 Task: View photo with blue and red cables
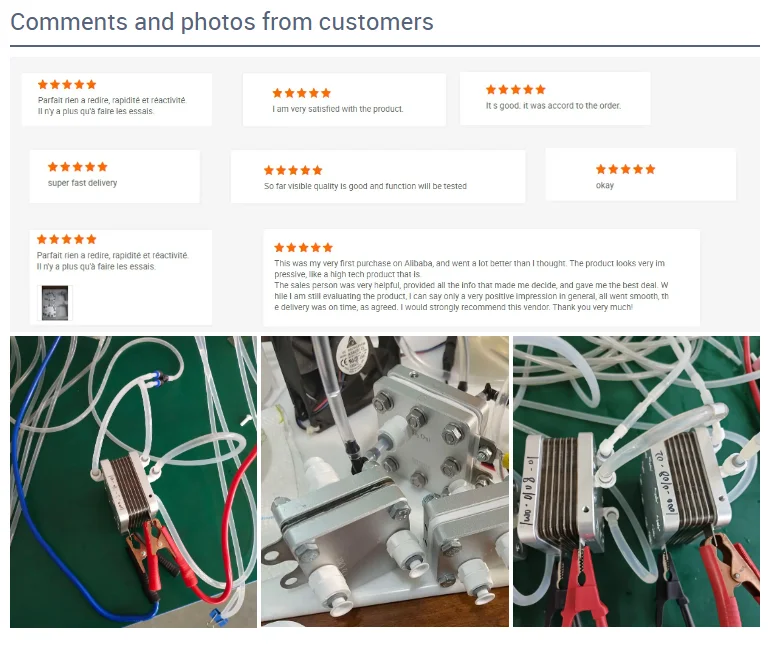134,482
